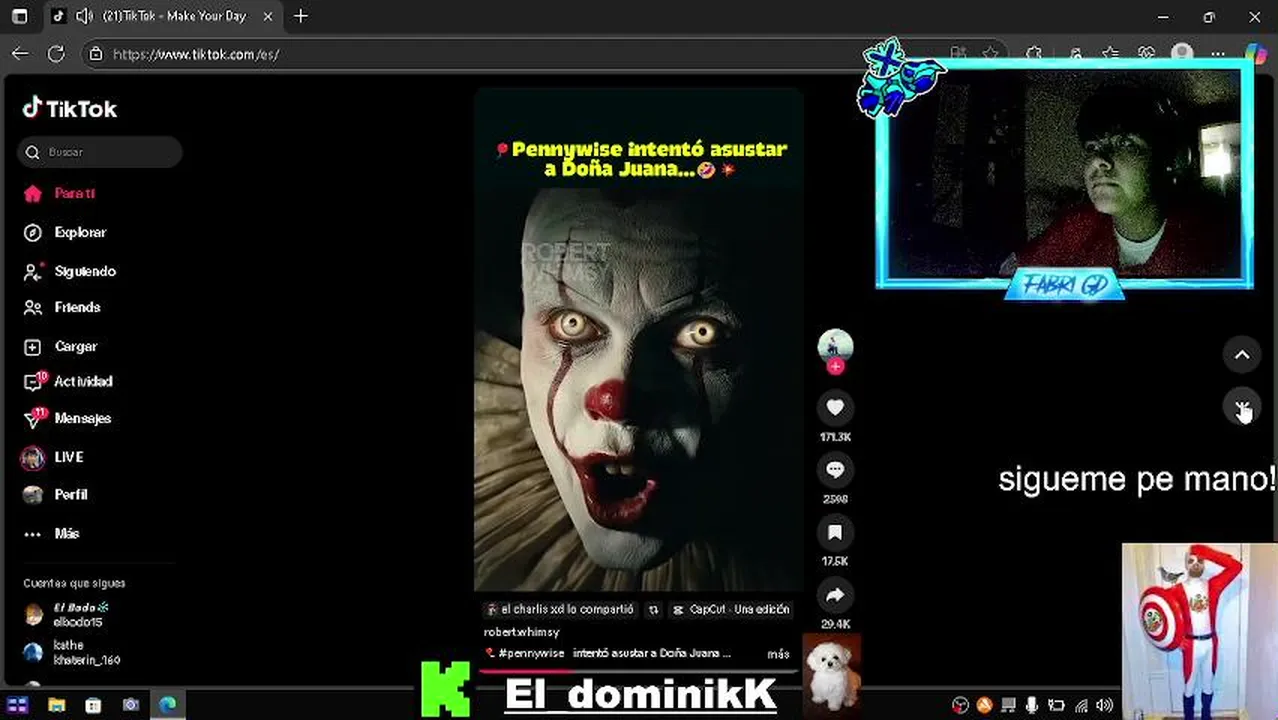Click the #pennywise hashtag
Viewport: 1278px width, 720px height.
point(531,653)
